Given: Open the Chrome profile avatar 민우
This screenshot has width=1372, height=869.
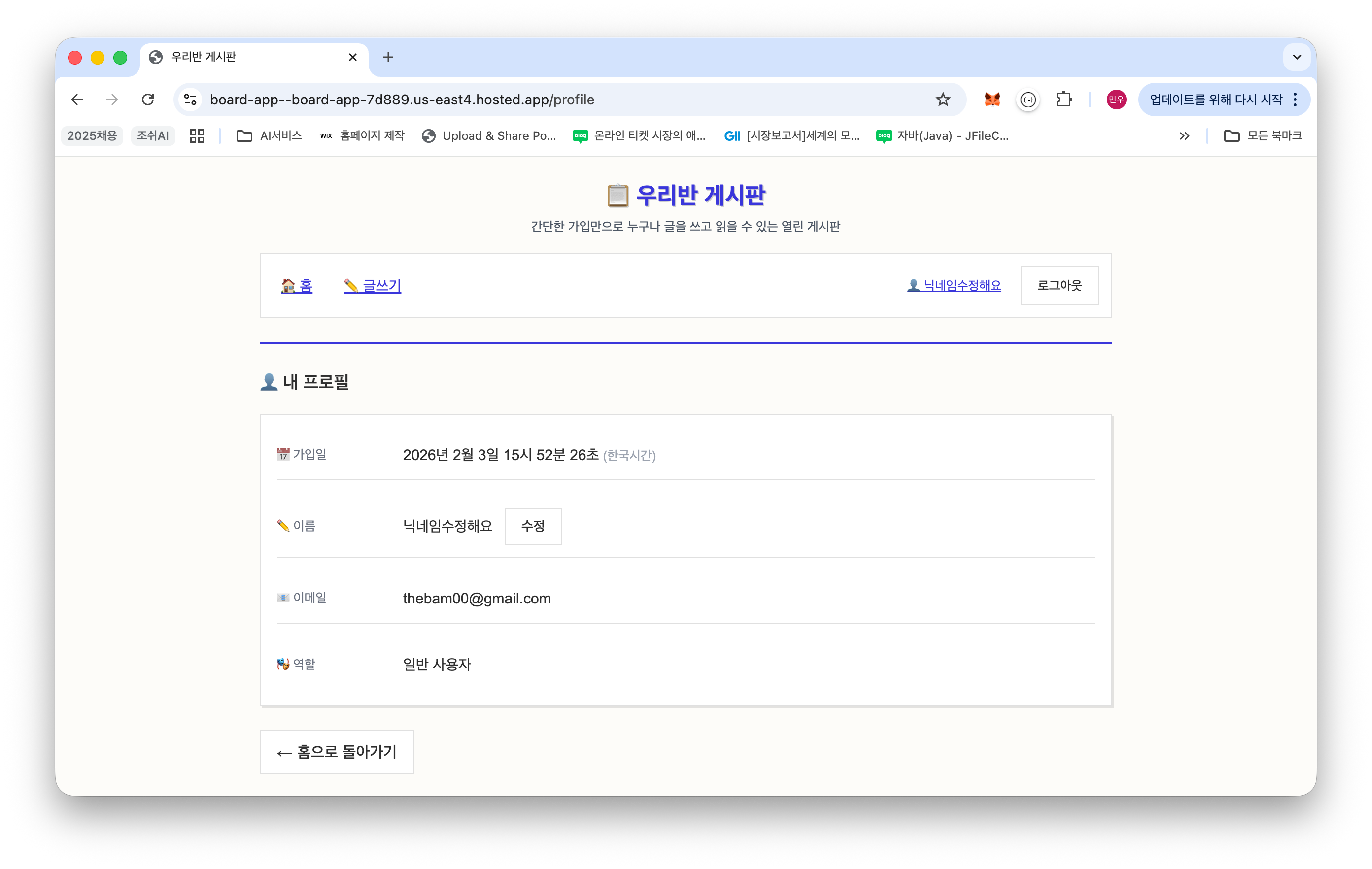Looking at the screenshot, I should pos(1116,100).
